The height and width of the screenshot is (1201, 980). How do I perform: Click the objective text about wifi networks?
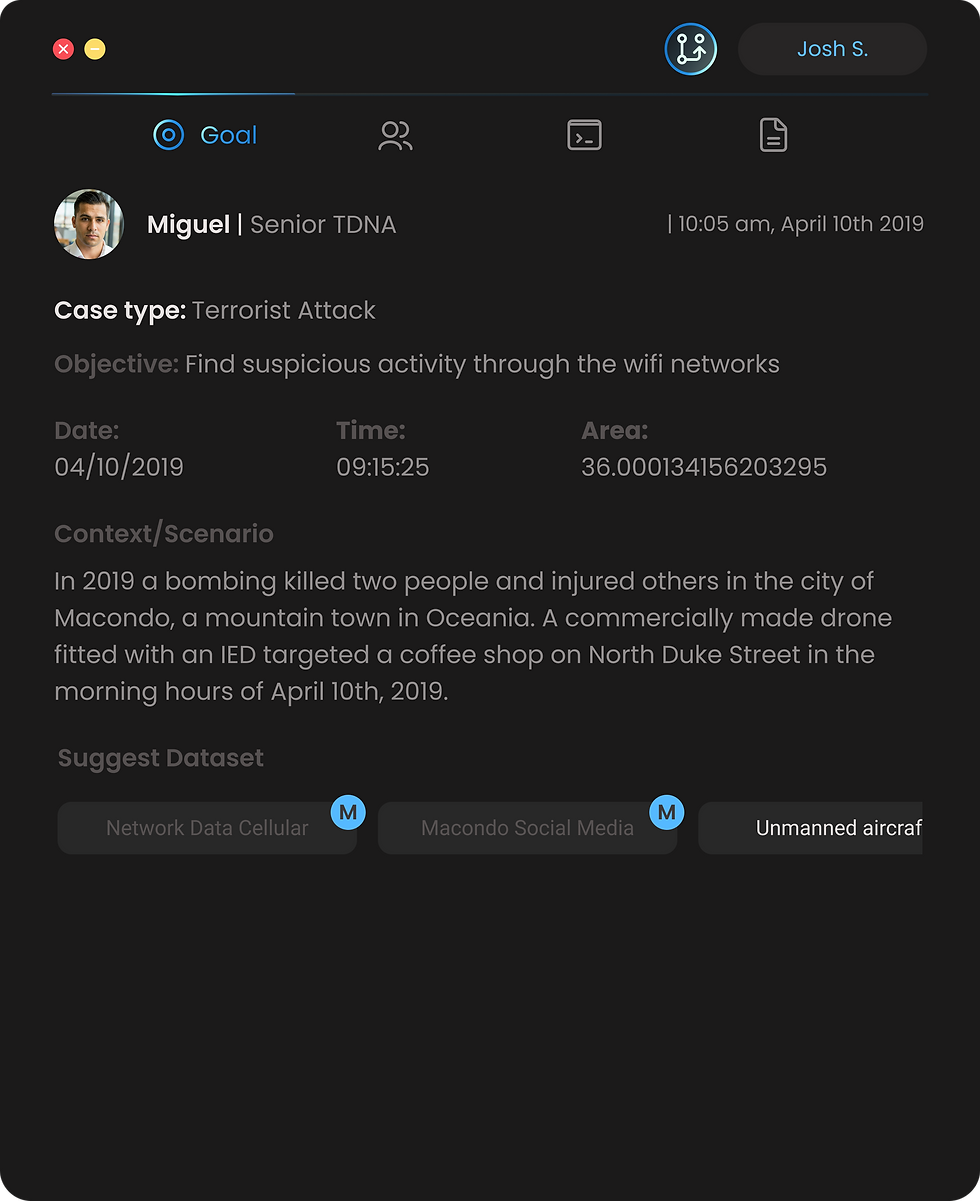pos(482,364)
